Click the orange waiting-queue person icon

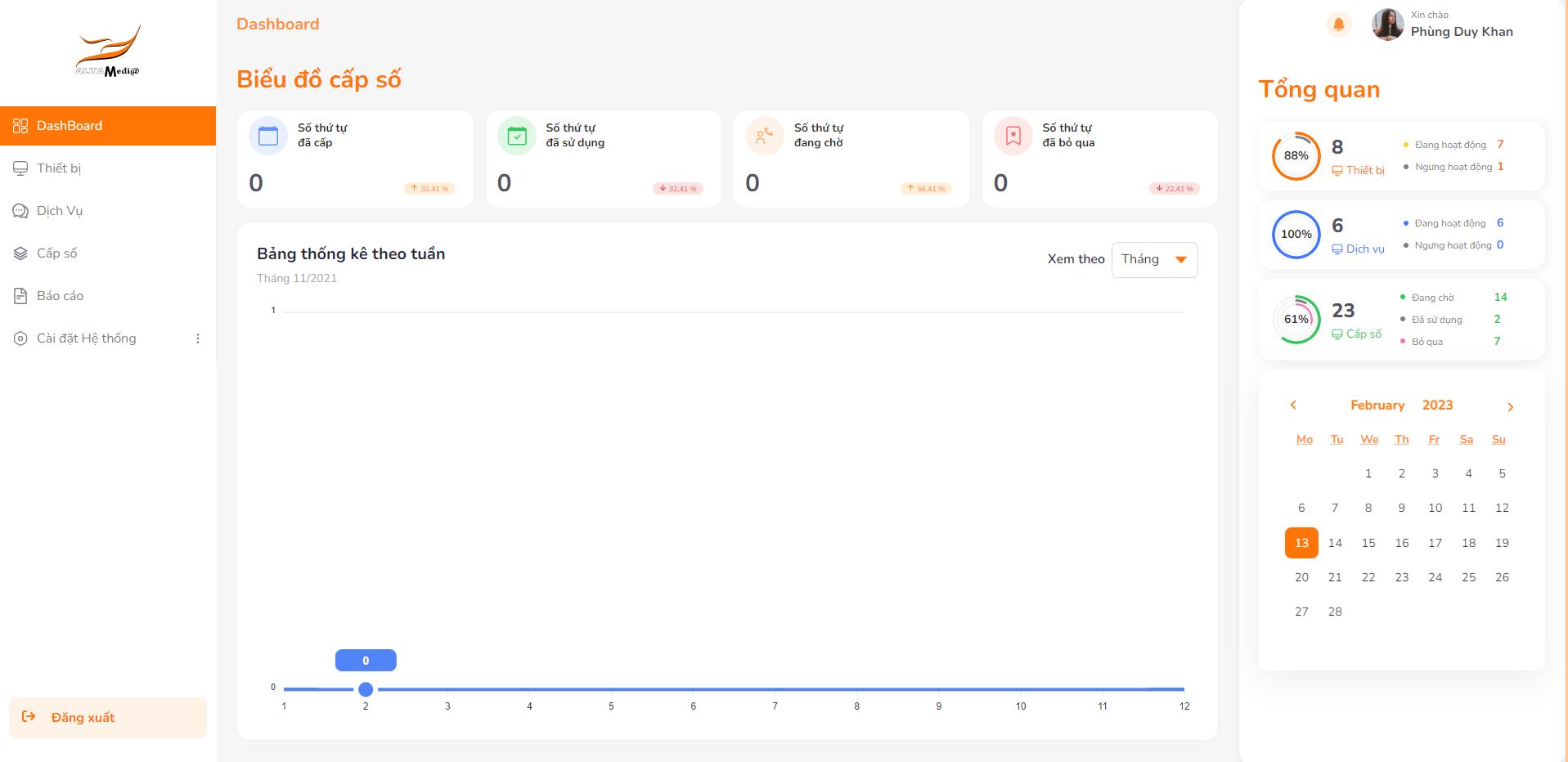click(x=765, y=136)
